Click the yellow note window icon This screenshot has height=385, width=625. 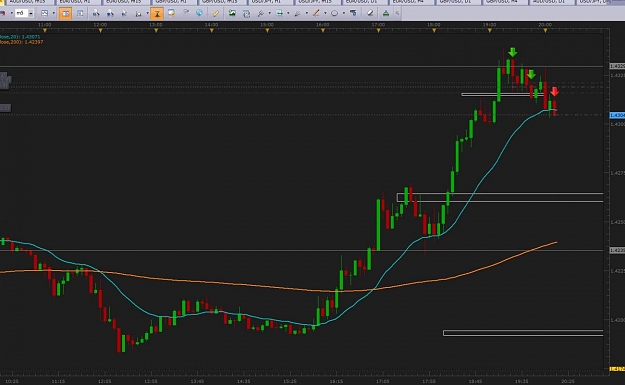(x=171, y=13)
